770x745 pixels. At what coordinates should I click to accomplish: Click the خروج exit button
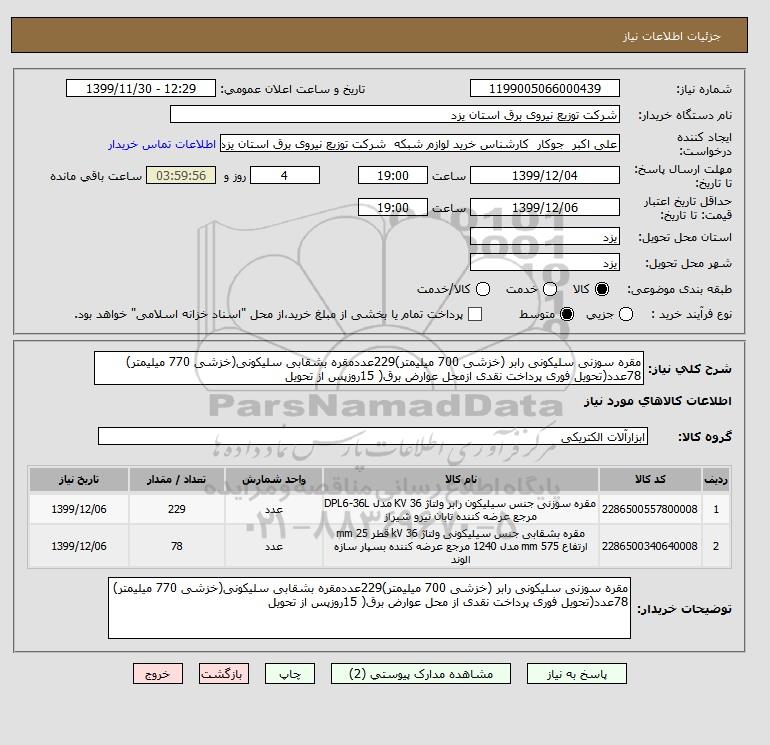[158, 674]
